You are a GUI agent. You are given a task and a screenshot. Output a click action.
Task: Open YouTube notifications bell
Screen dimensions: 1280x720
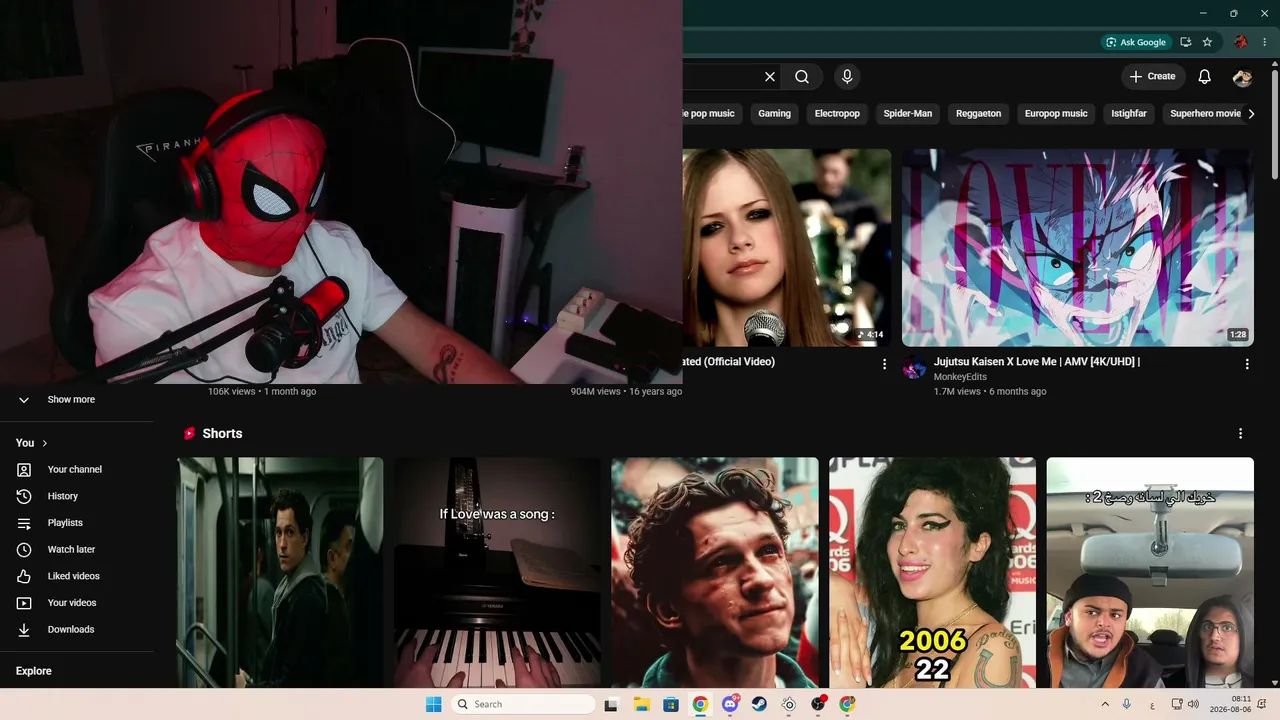pyautogui.click(x=1205, y=77)
